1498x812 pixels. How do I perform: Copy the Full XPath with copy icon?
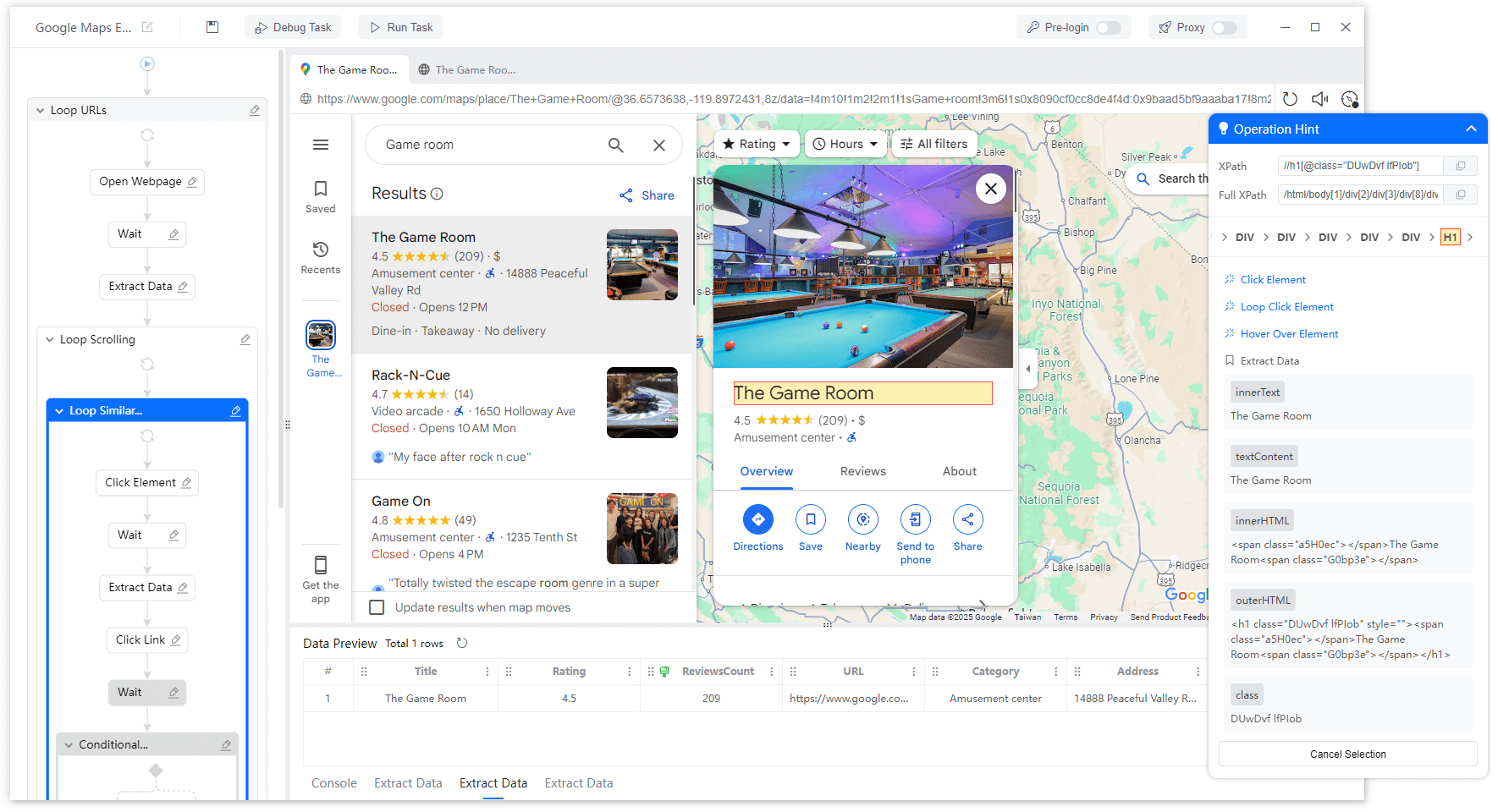point(1461,195)
